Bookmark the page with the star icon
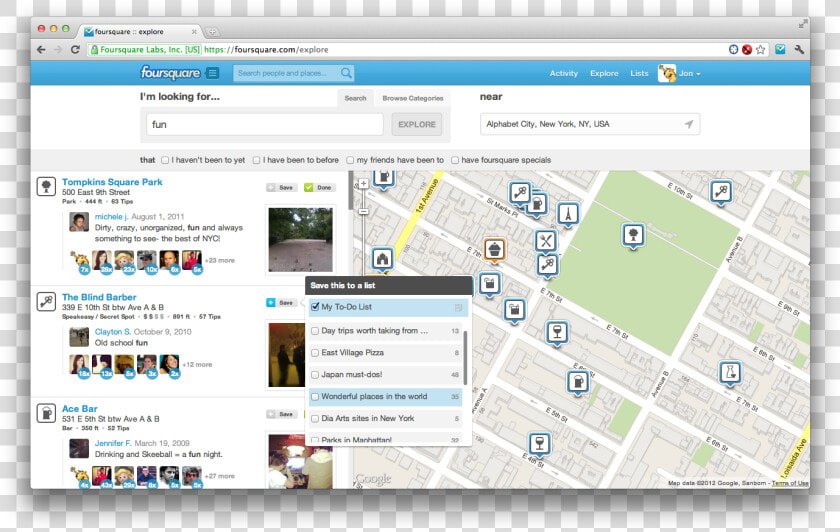 coord(761,50)
